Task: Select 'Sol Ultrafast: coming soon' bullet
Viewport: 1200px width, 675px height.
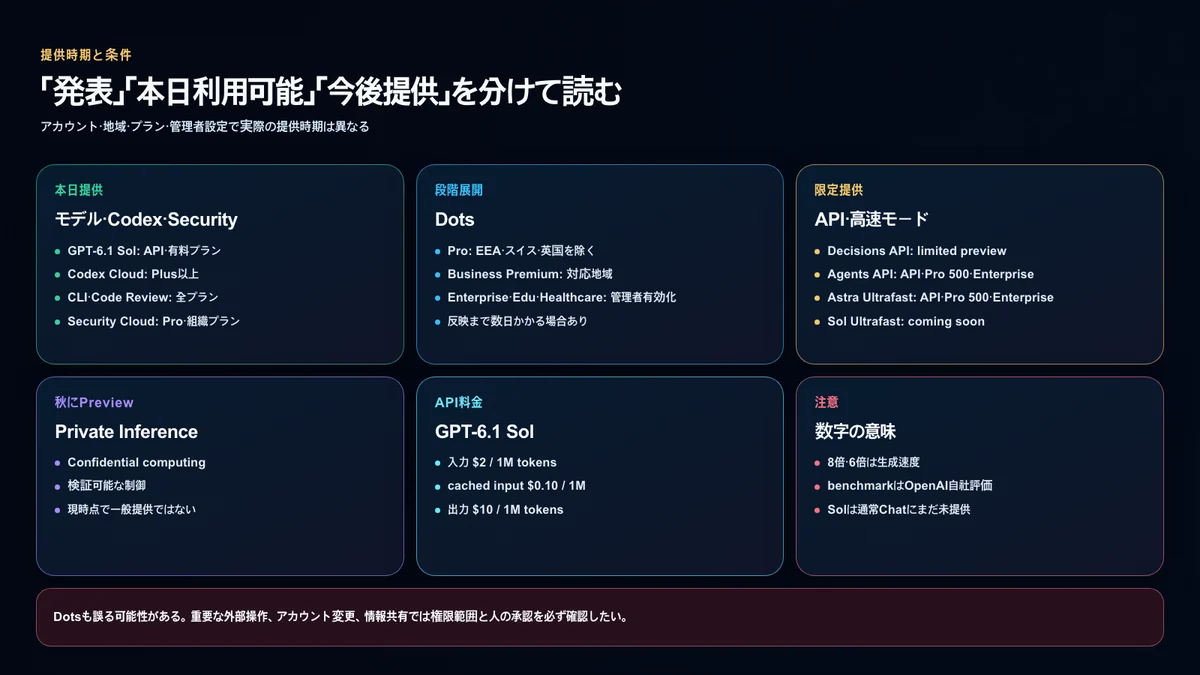Action: (x=906, y=321)
